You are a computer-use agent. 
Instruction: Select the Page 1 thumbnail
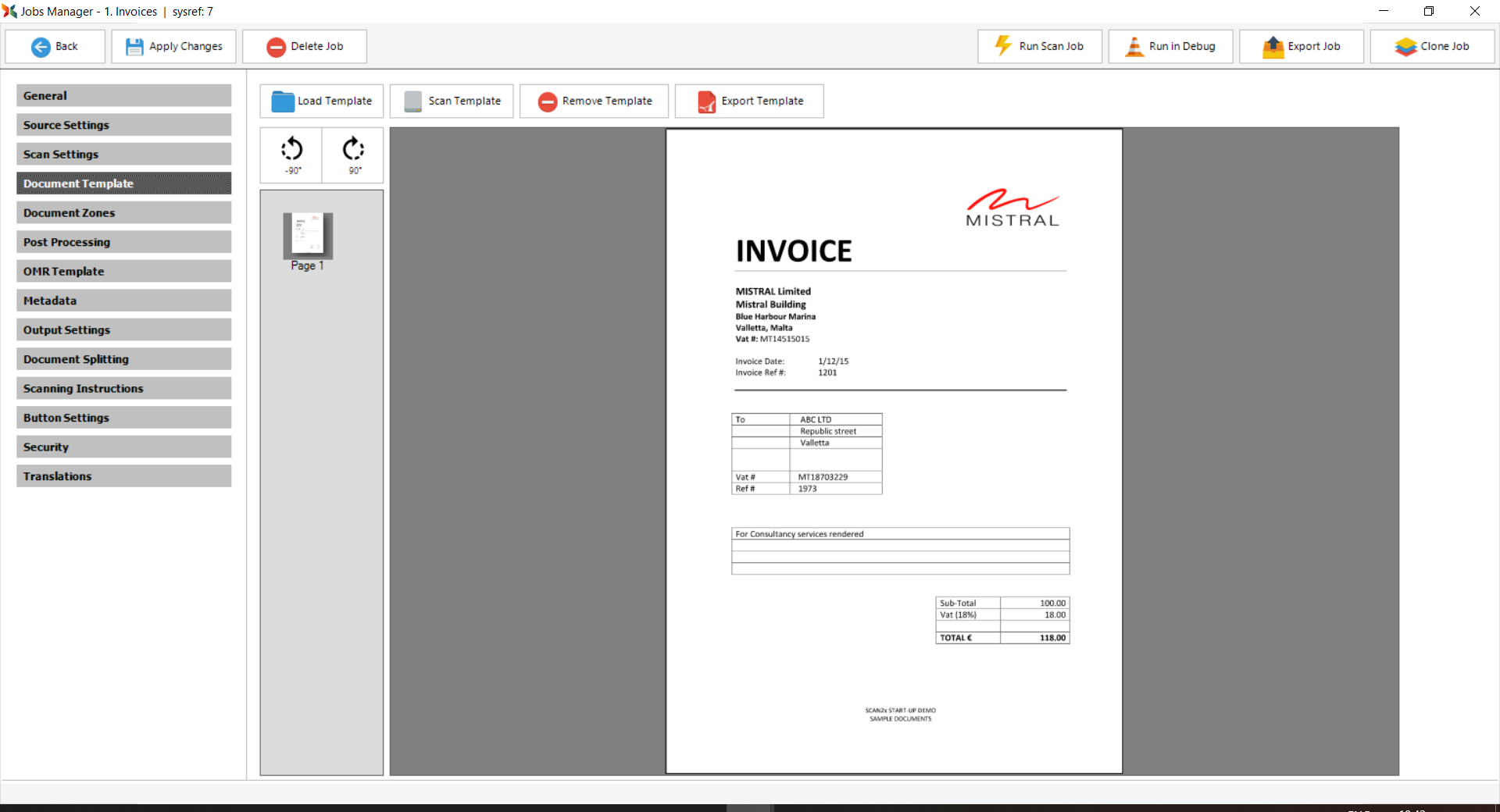coord(308,236)
